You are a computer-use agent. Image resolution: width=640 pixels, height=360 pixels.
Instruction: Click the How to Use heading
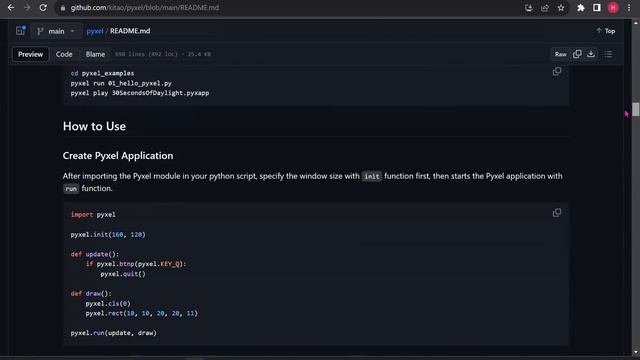point(94,126)
